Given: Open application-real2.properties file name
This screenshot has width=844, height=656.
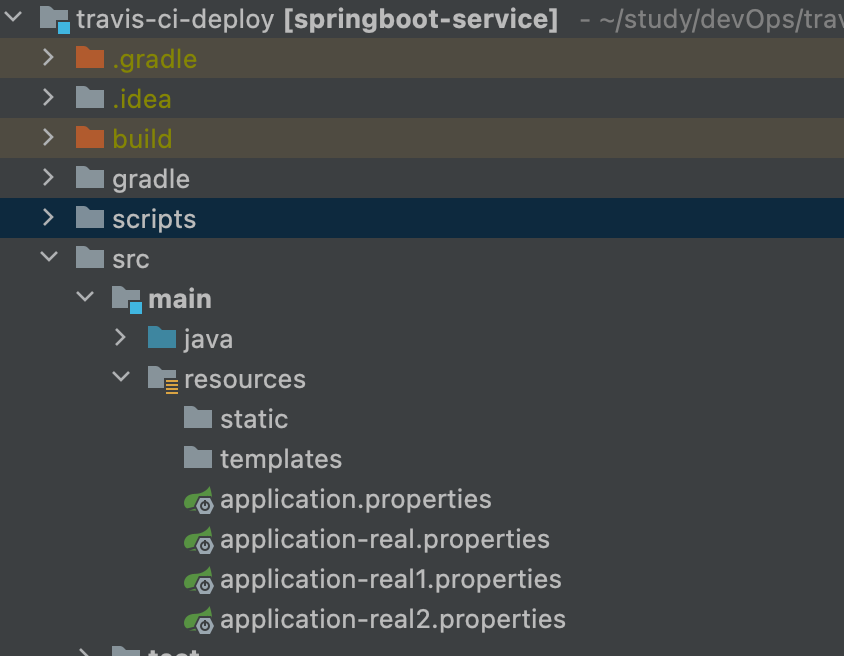Looking at the screenshot, I should pyautogui.click(x=393, y=620).
